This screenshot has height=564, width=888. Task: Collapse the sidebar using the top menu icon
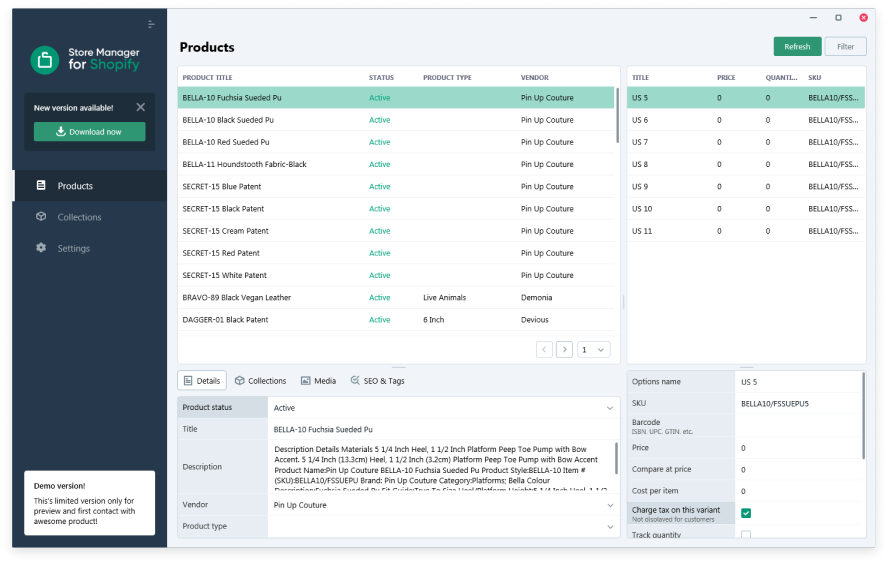151,24
